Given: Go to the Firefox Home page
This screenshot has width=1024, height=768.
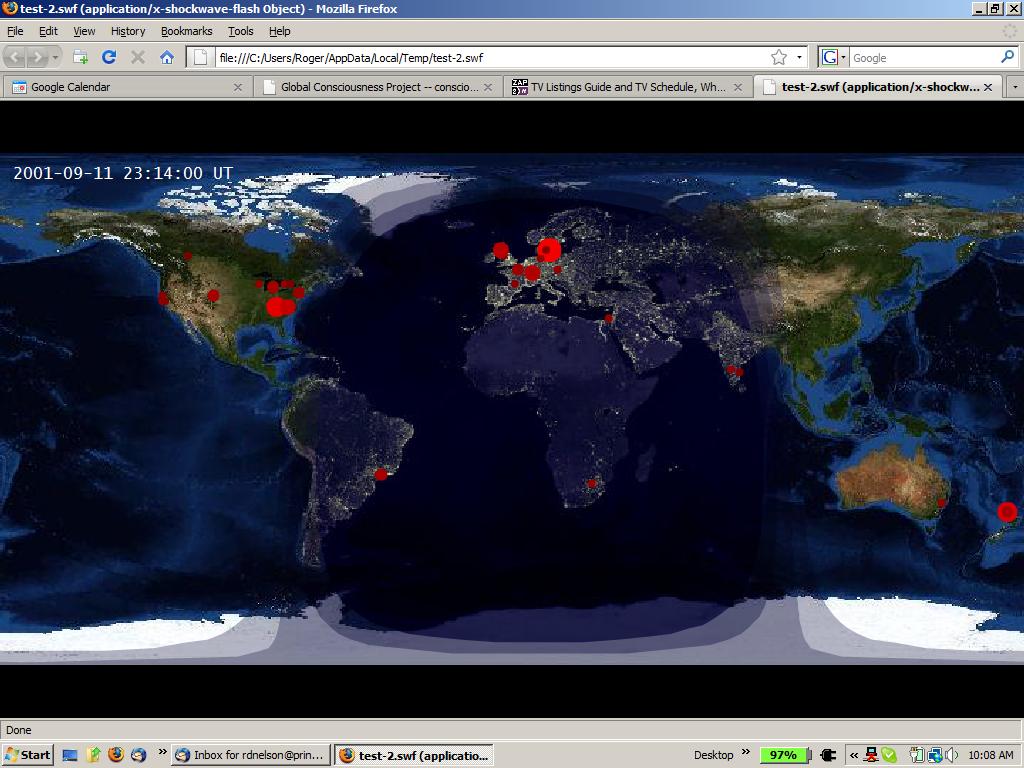Looking at the screenshot, I should pyautogui.click(x=167, y=58).
